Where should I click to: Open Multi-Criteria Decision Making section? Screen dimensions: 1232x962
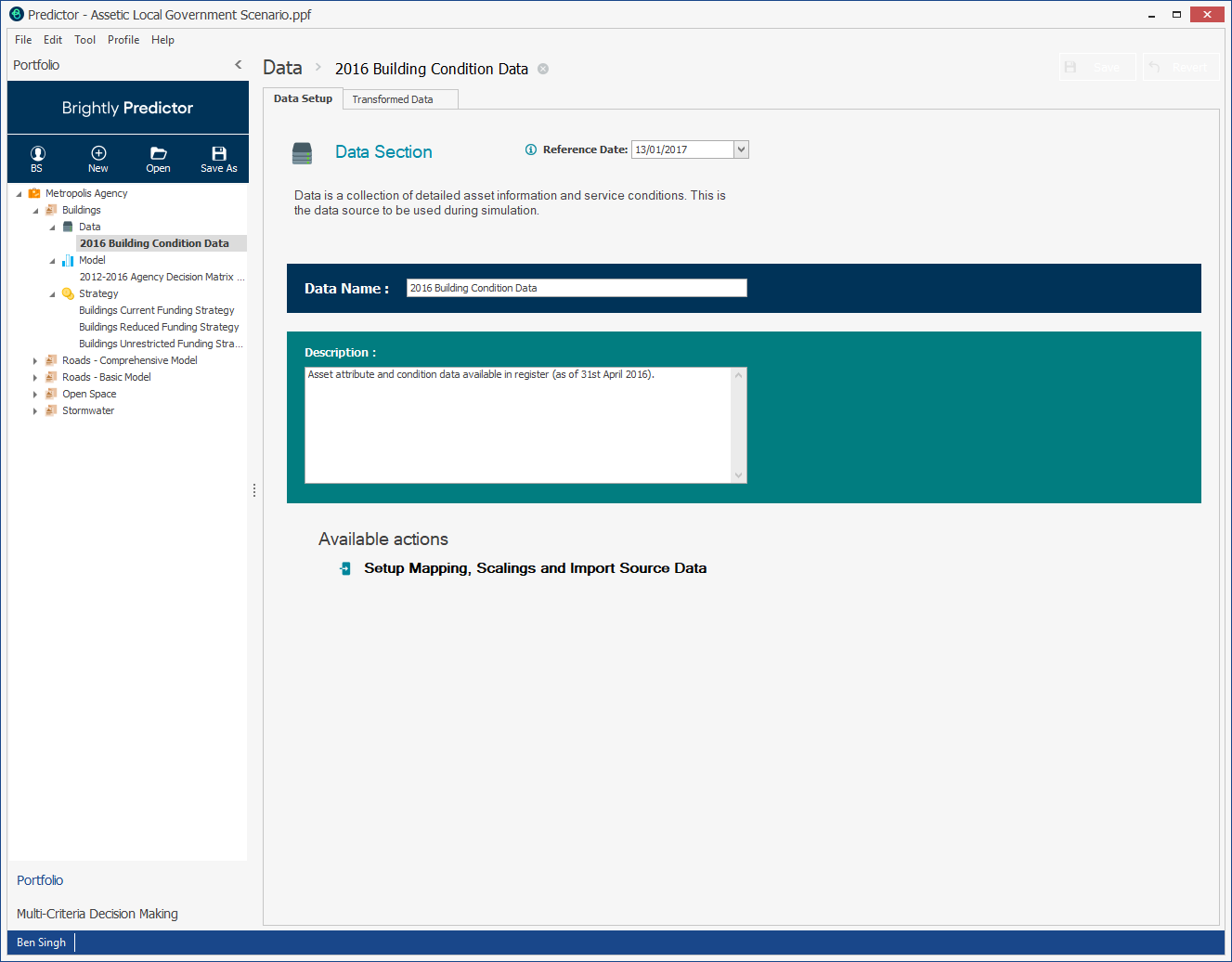click(97, 914)
